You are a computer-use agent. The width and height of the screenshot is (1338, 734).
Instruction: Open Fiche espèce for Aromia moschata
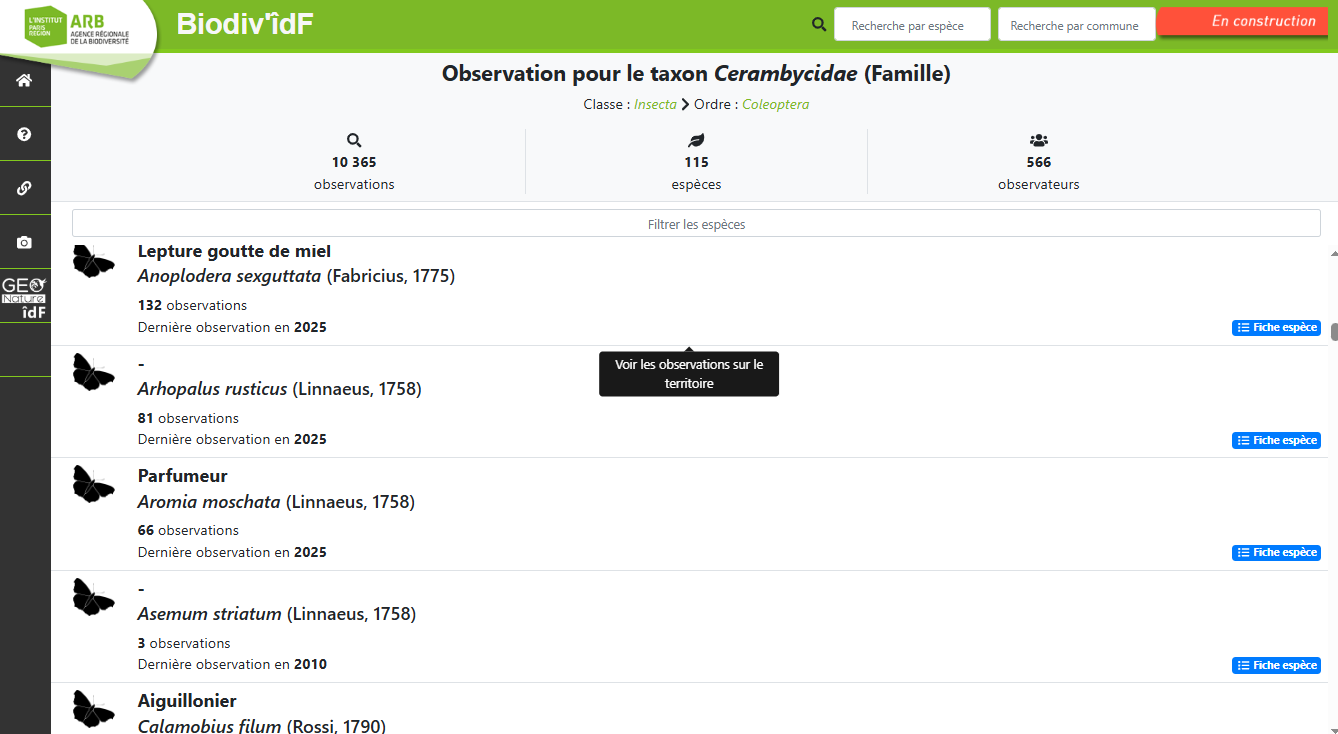pyautogui.click(x=1276, y=552)
